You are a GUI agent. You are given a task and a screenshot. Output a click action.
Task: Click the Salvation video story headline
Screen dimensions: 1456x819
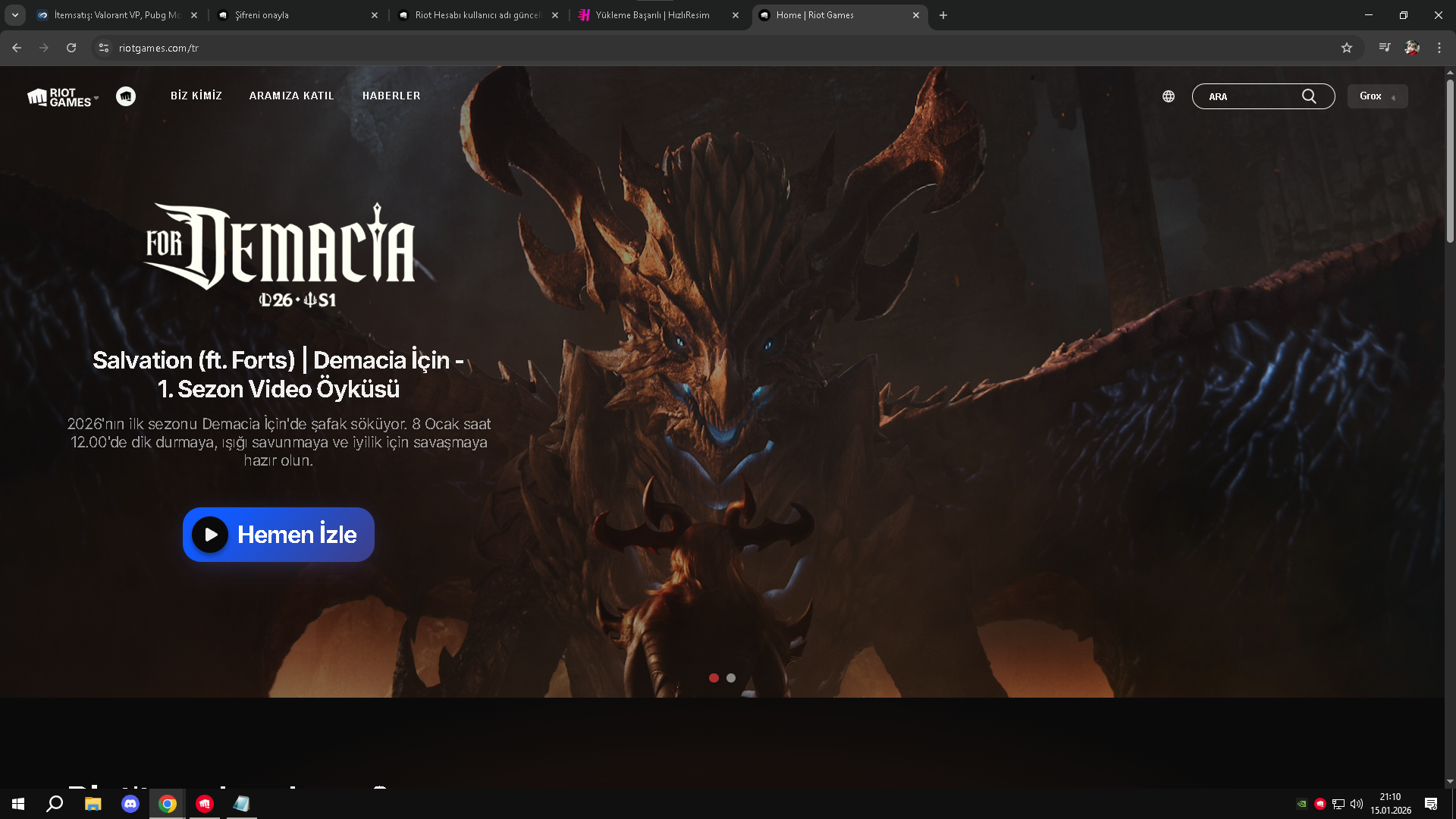(x=278, y=375)
